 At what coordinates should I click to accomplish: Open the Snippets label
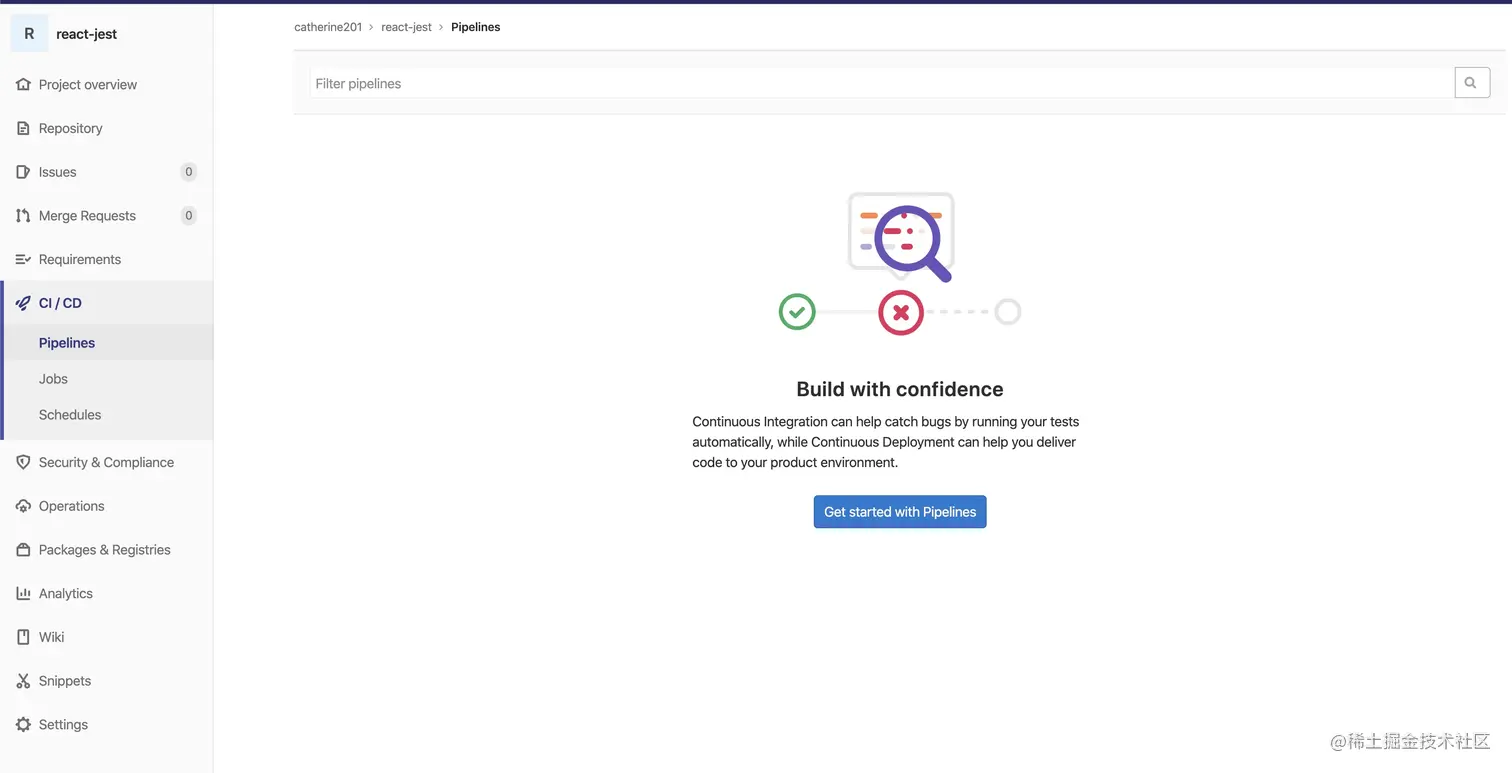click(x=65, y=681)
